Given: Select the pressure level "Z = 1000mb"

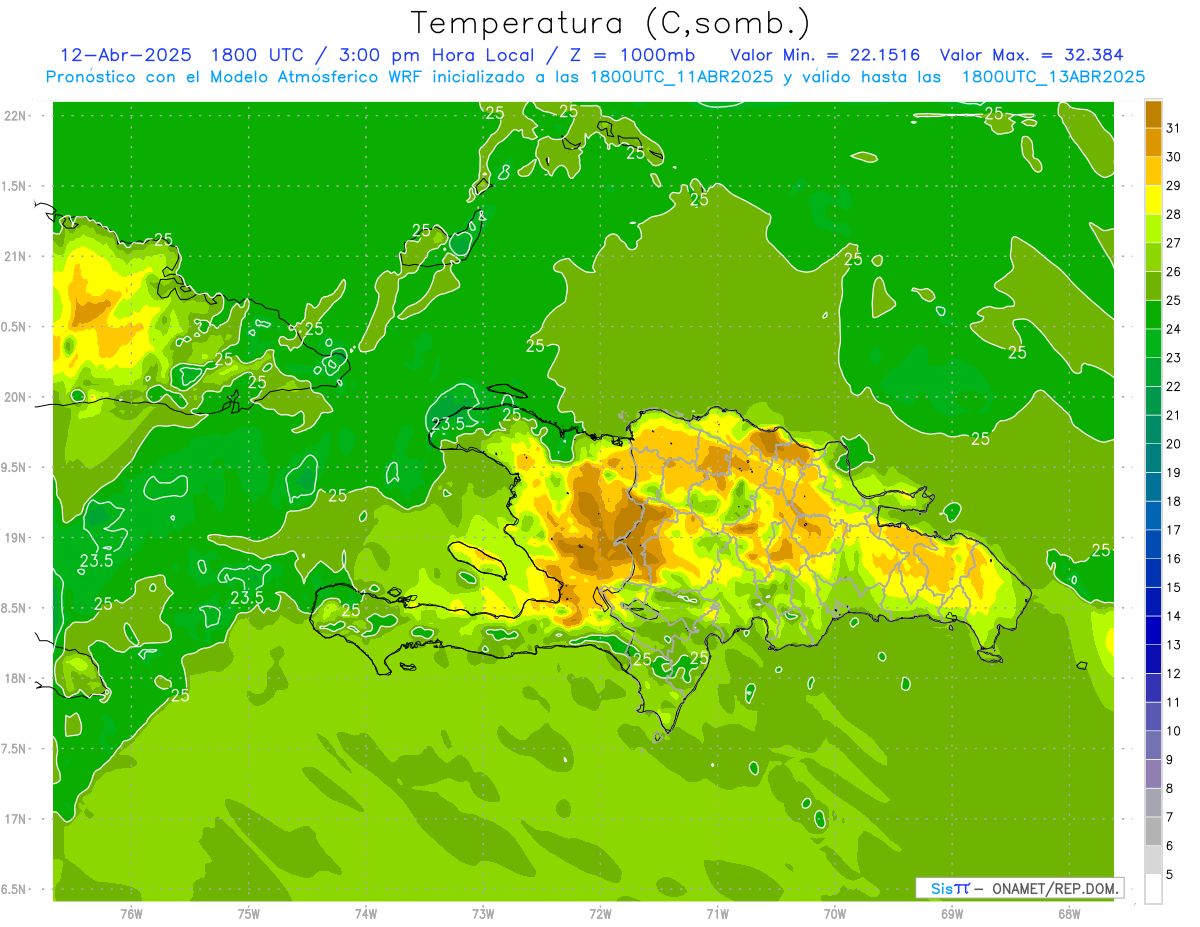Looking at the screenshot, I should 632,55.
